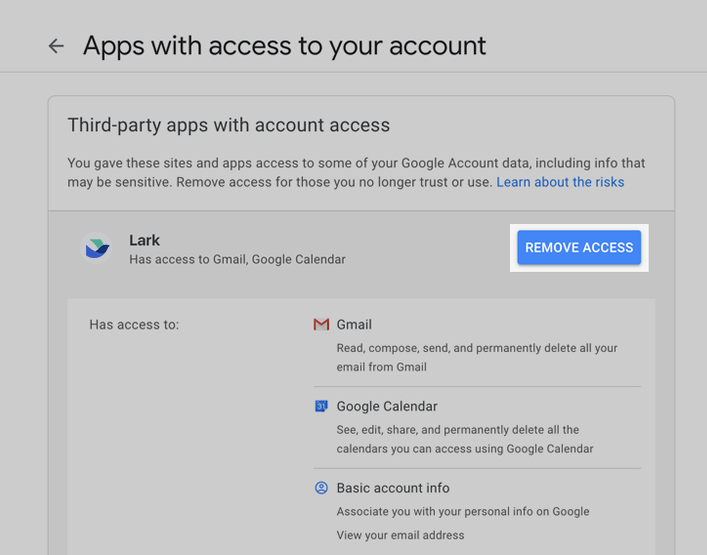This screenshot has width=707, height=555.
Task: Collapse the Lark app row by its name
Action: coord(145,240)
